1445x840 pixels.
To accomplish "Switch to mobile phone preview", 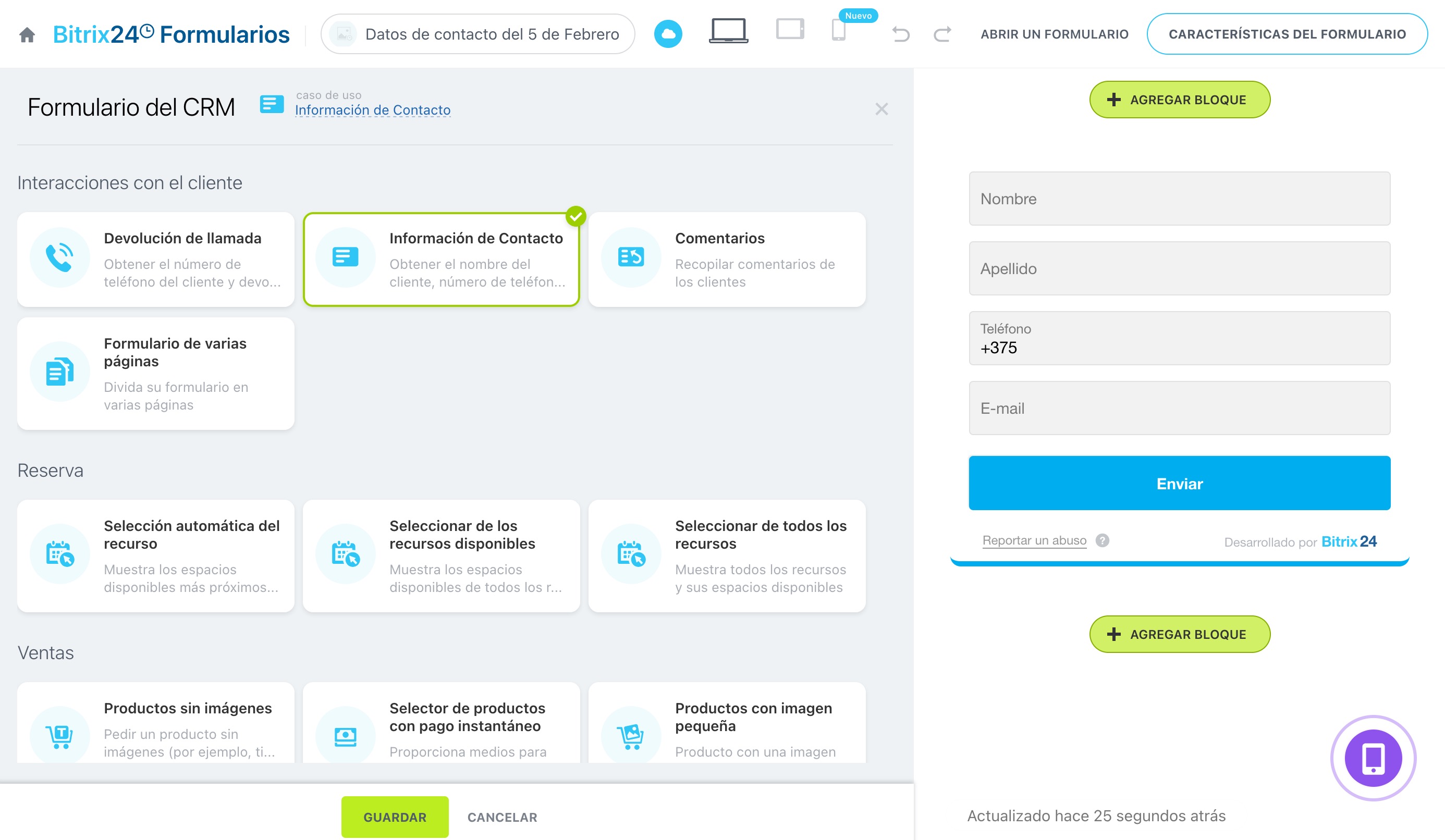I will pyautogui.click(x=838, y=30).
